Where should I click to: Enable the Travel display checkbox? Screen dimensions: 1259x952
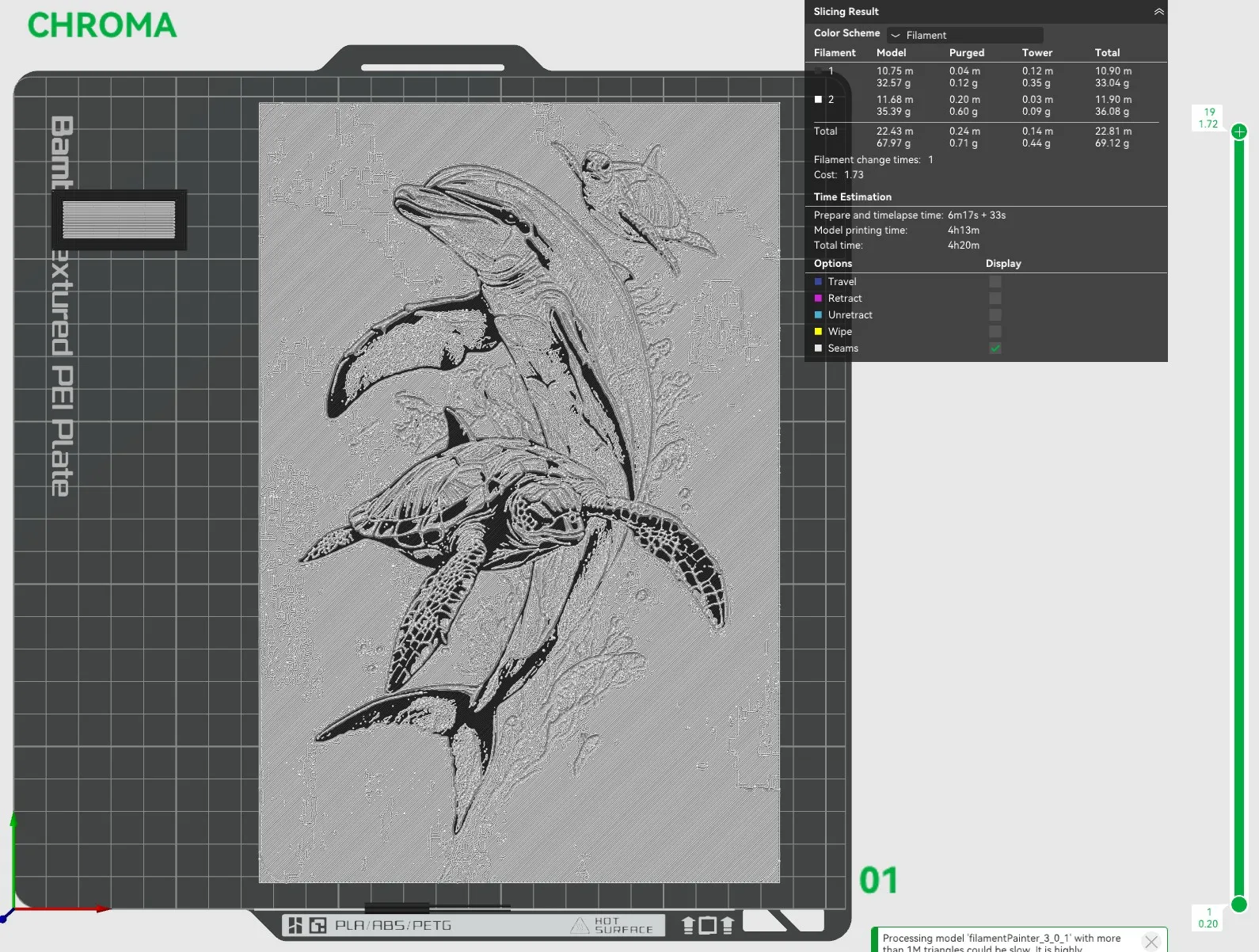(x=995, y=282)
